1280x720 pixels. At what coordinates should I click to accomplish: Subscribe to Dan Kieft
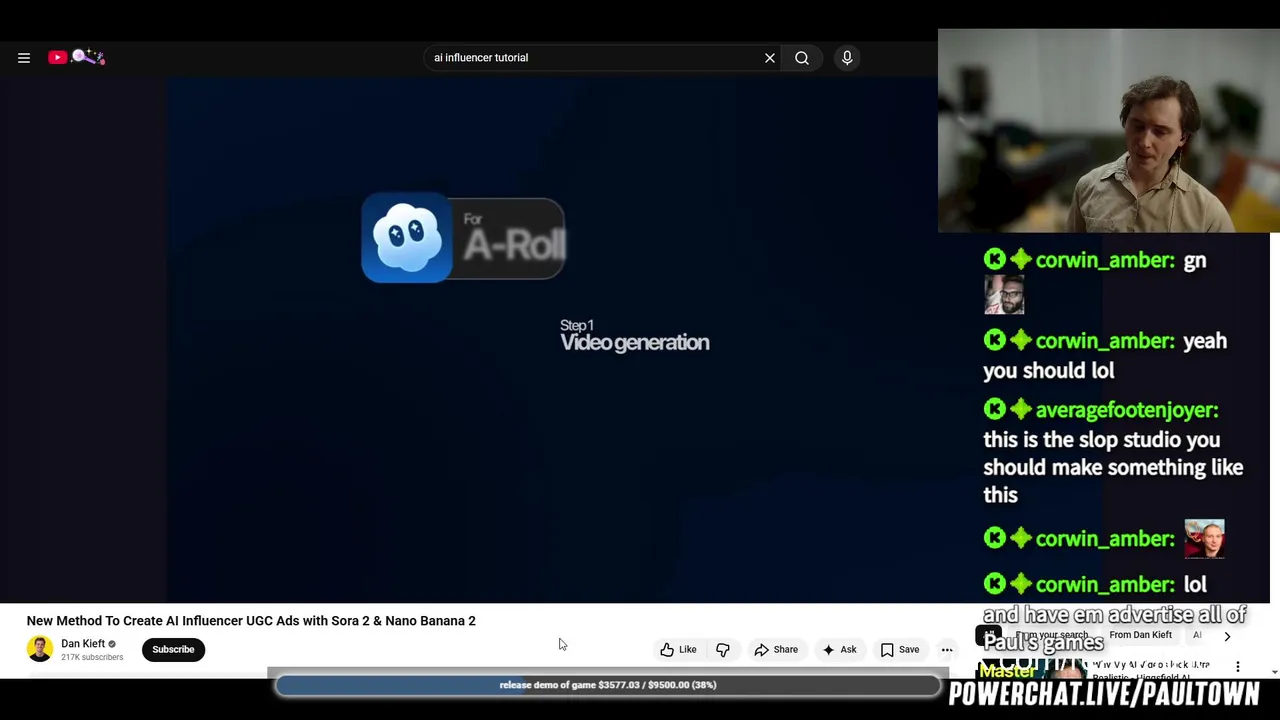tap(173, 650)
